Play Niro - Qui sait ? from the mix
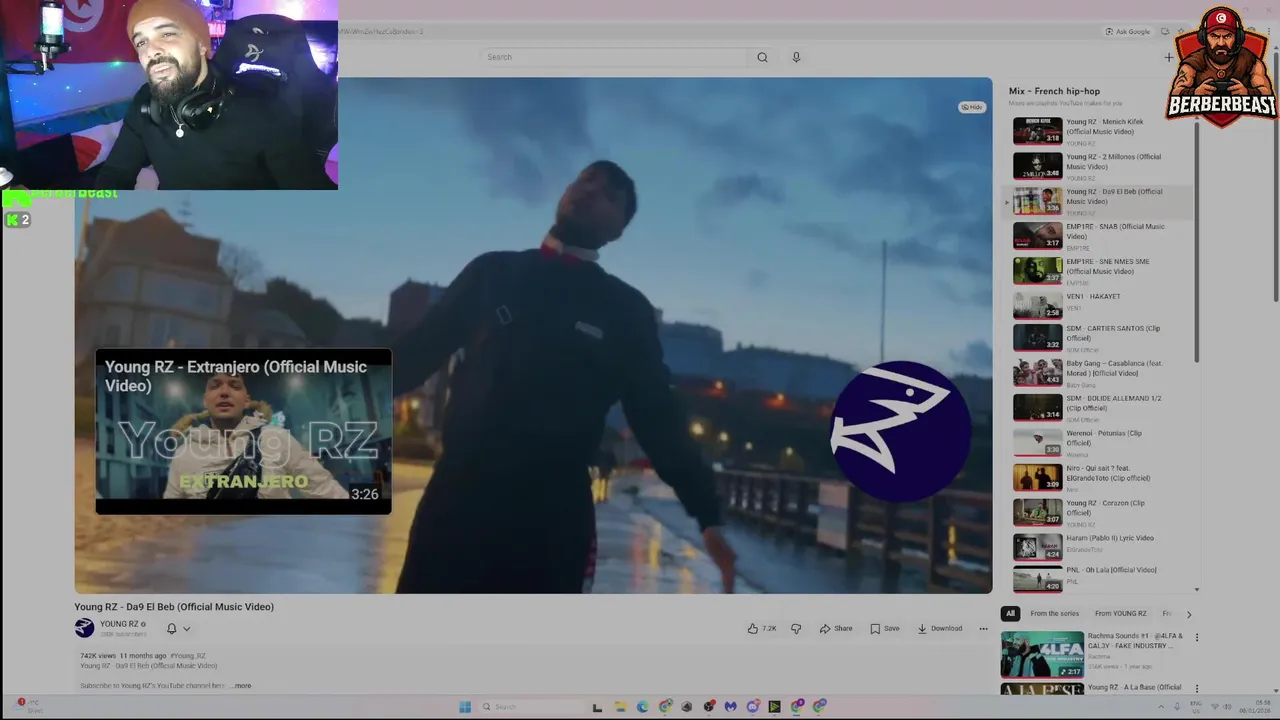 1100,477
